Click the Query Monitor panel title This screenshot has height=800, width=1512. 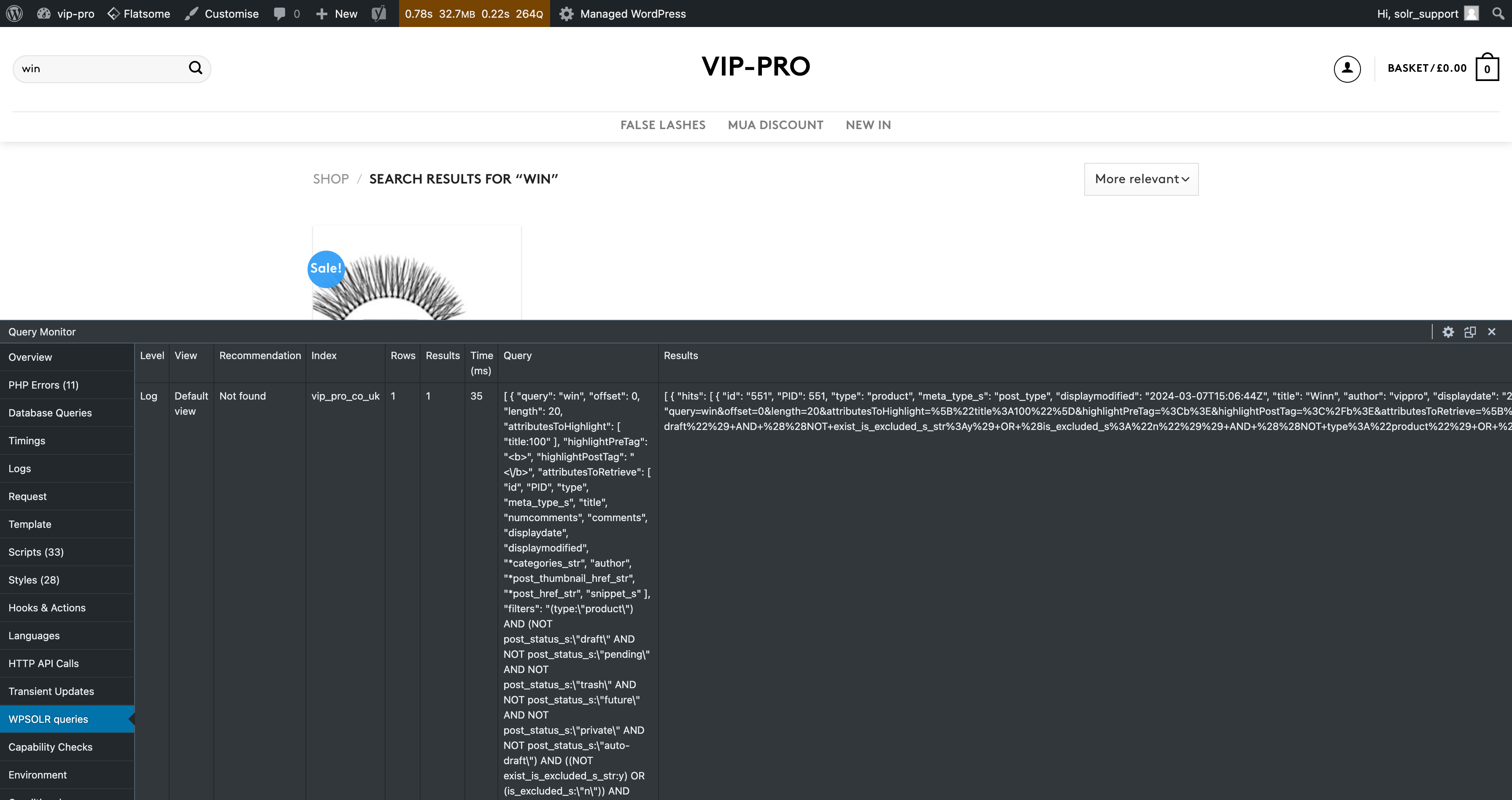click(42, 332)
